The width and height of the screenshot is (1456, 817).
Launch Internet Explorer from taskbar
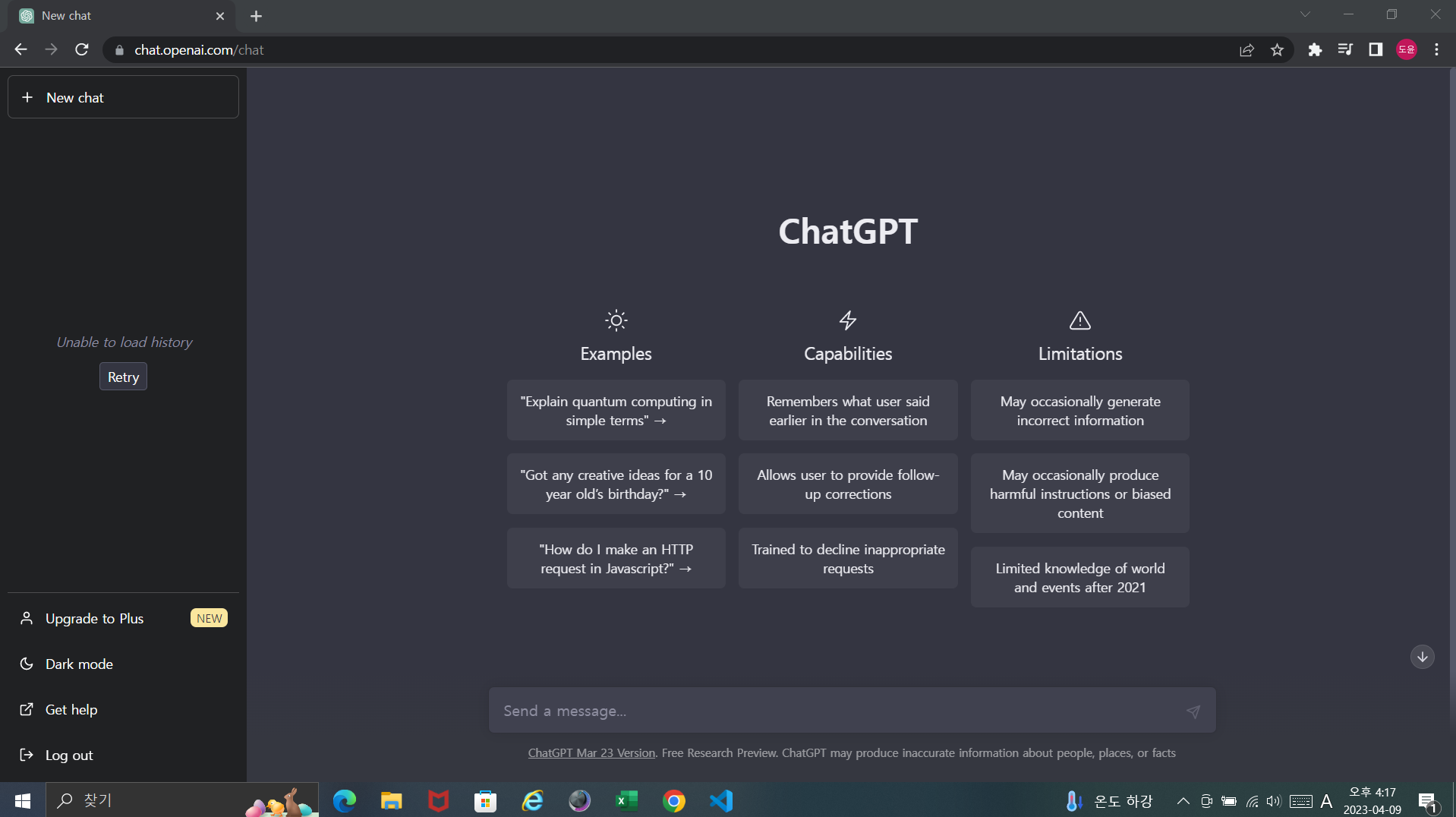click(x=532, y=800)
